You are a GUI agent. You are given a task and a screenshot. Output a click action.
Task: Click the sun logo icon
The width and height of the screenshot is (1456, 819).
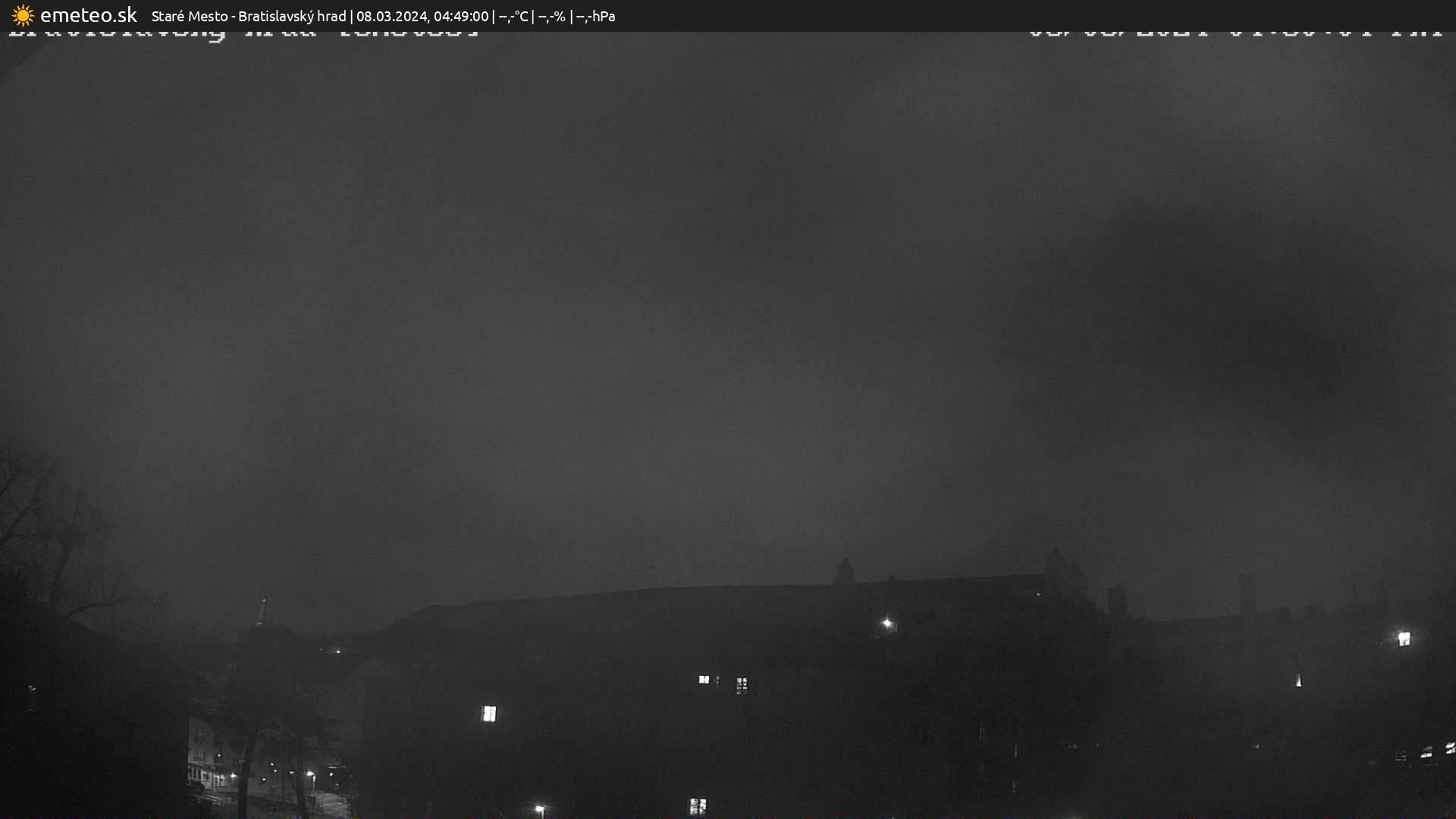(x=23, y=15)
